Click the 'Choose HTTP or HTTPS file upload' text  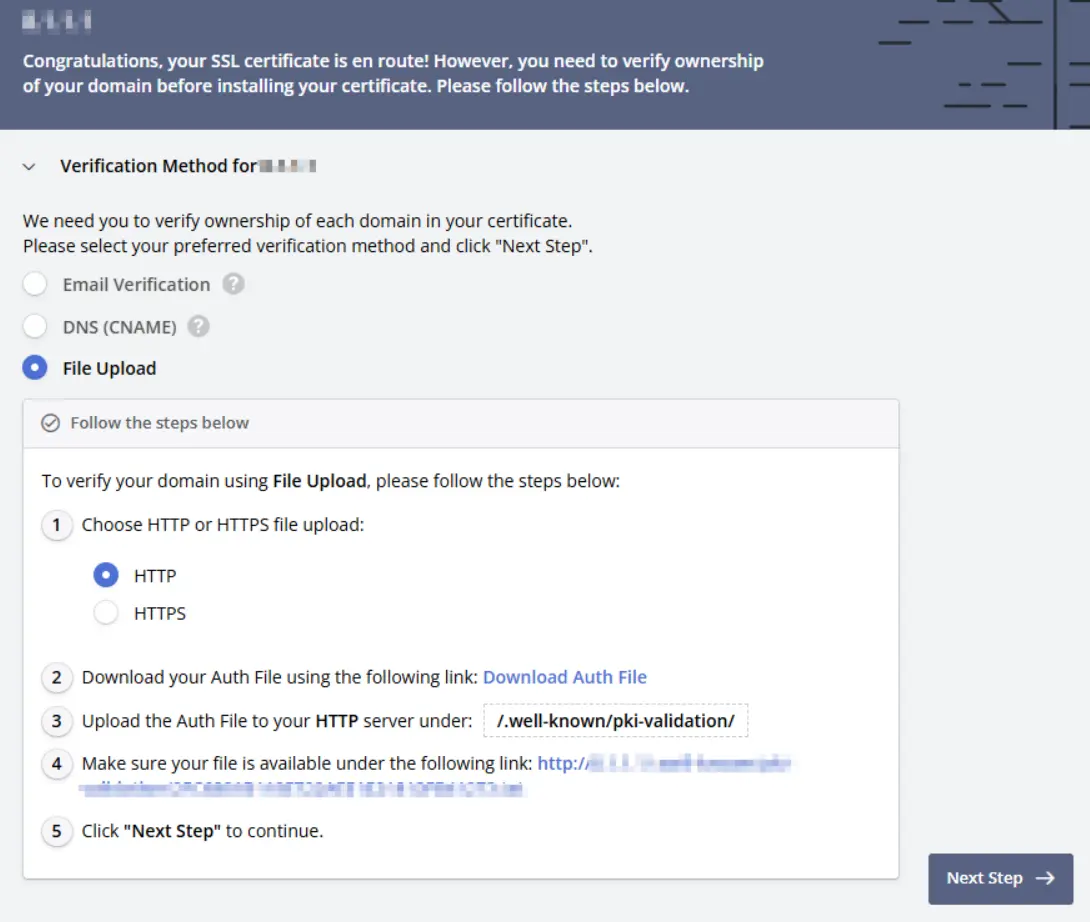[222, 525]
